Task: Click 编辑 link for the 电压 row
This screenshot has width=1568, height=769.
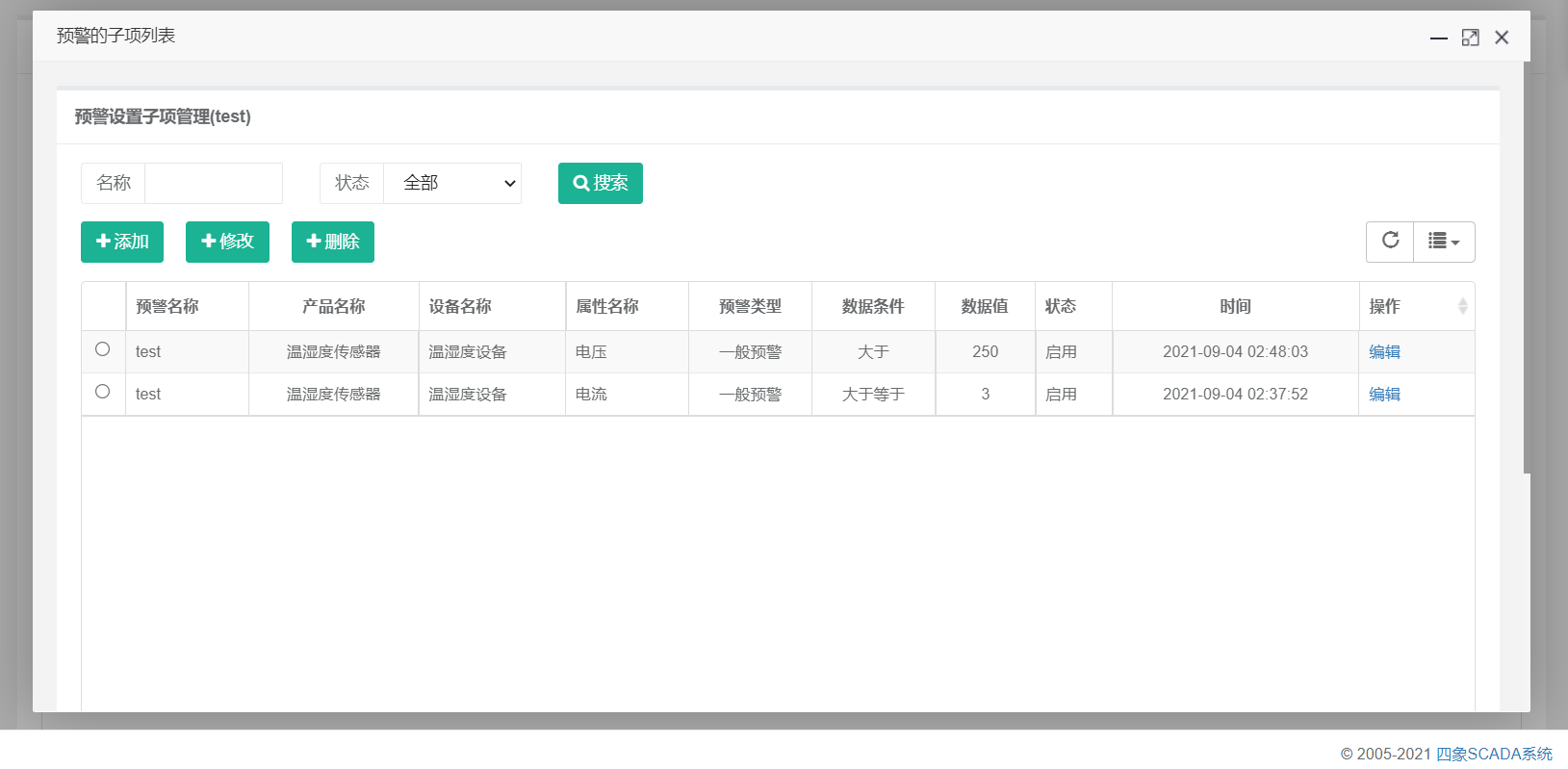Action: pyautogui.click(x=1384, y=351)
